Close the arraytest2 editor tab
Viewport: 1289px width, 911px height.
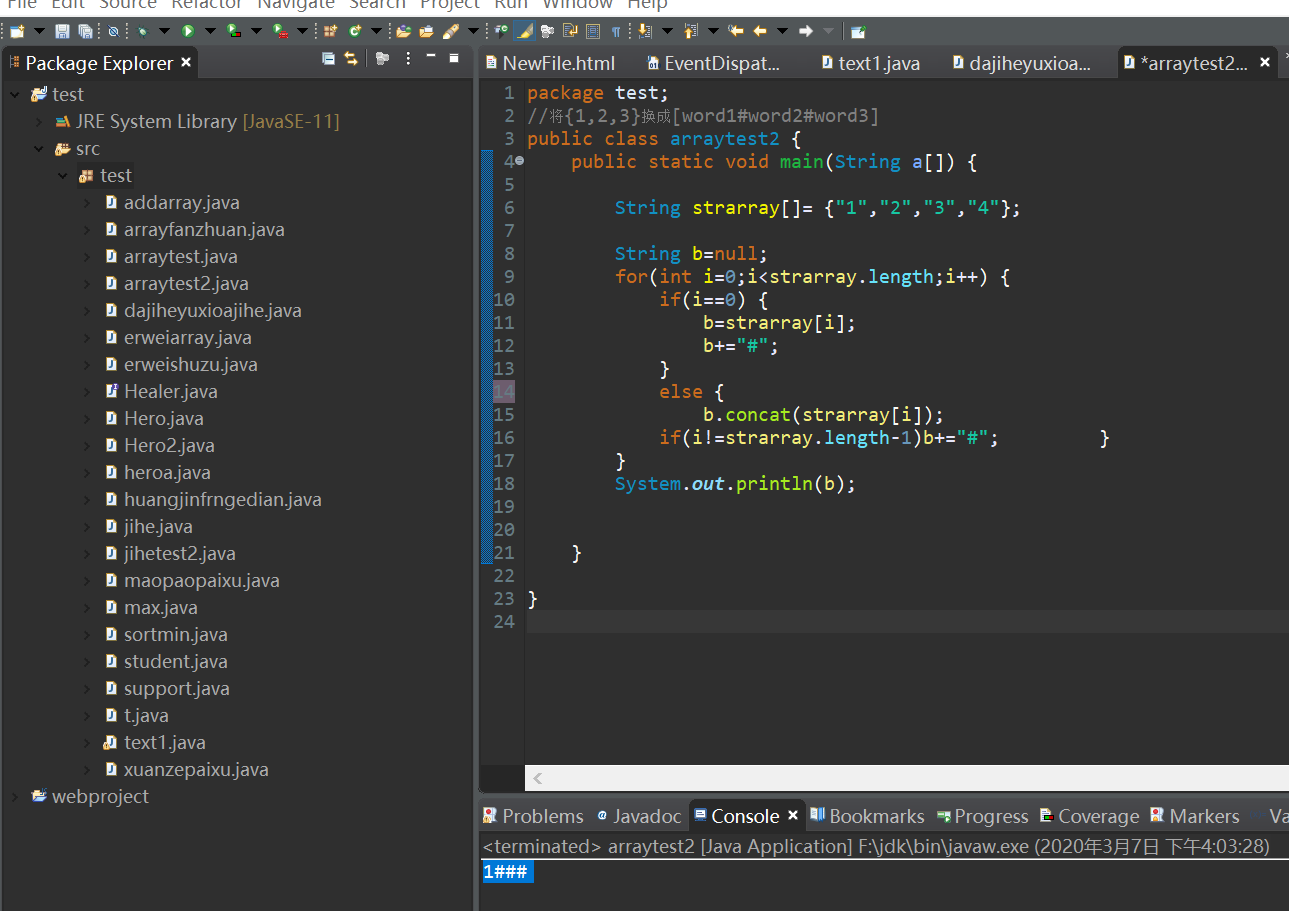click(x=1265, y=62)
